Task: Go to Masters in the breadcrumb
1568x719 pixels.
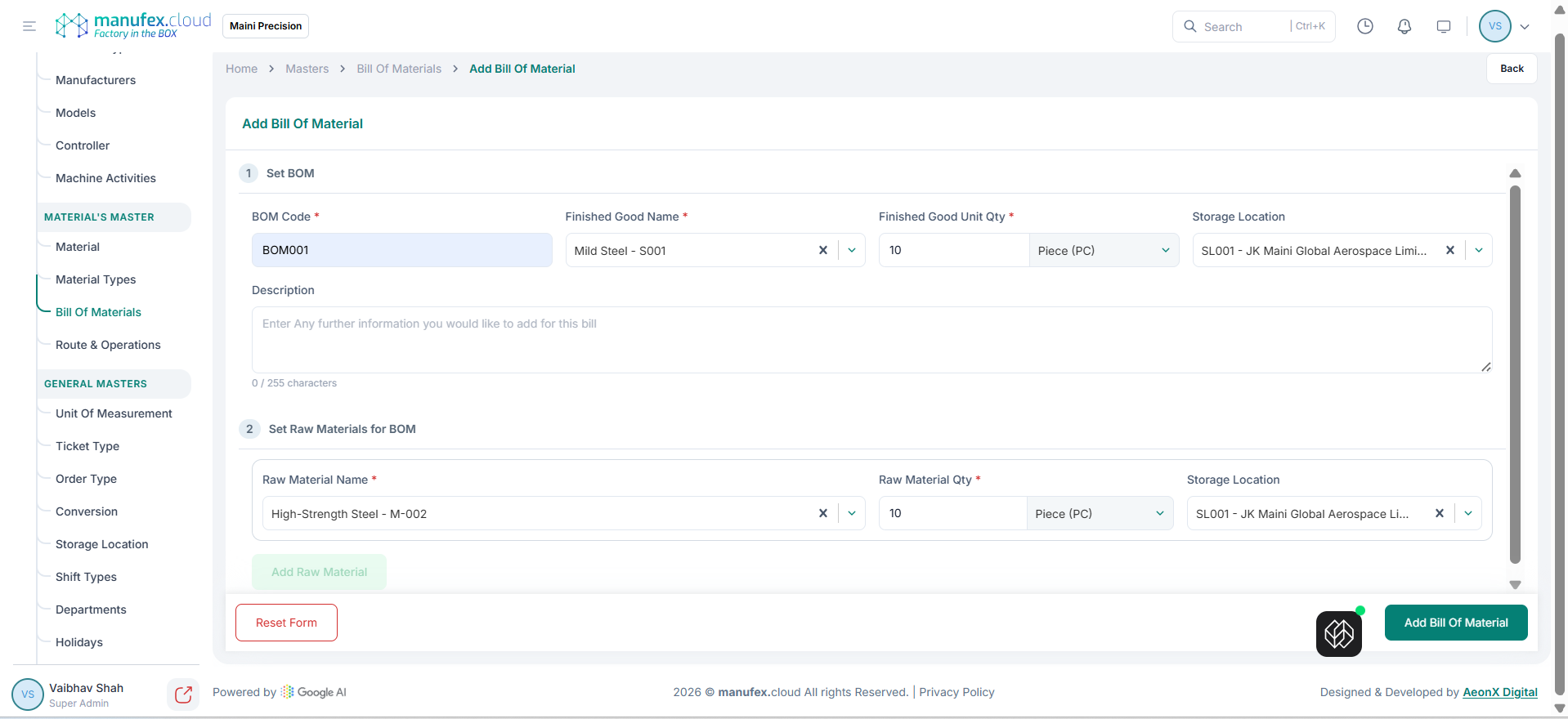Action: tap(307, 69)
